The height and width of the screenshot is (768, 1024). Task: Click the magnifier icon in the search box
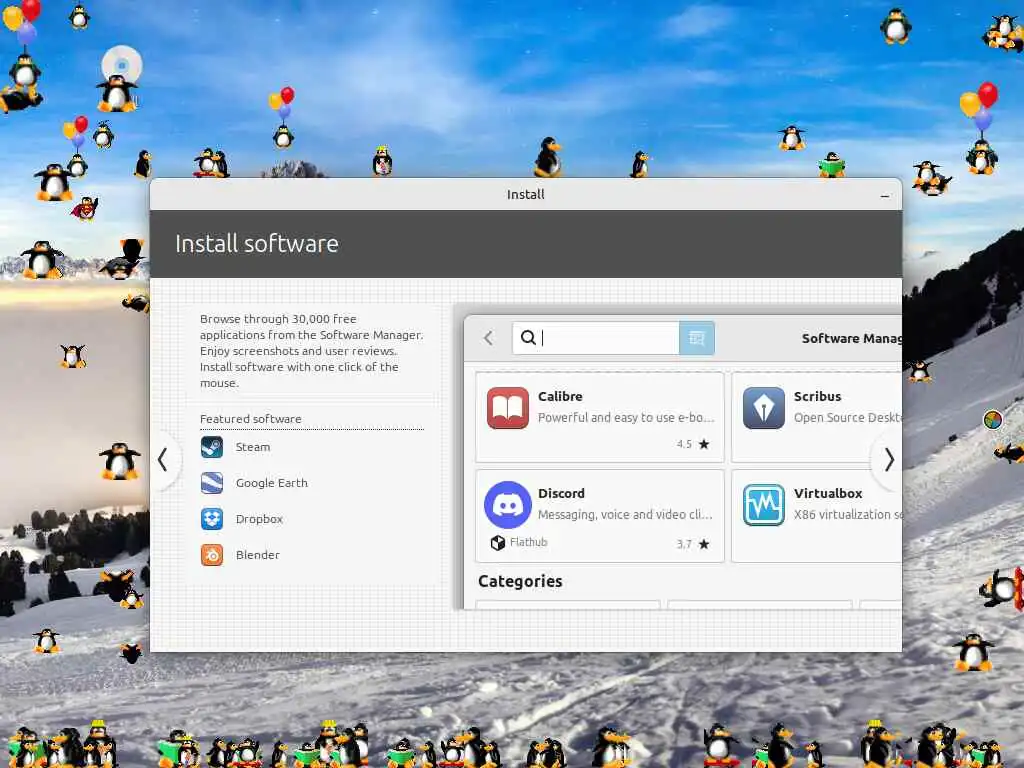click(528, 338)
